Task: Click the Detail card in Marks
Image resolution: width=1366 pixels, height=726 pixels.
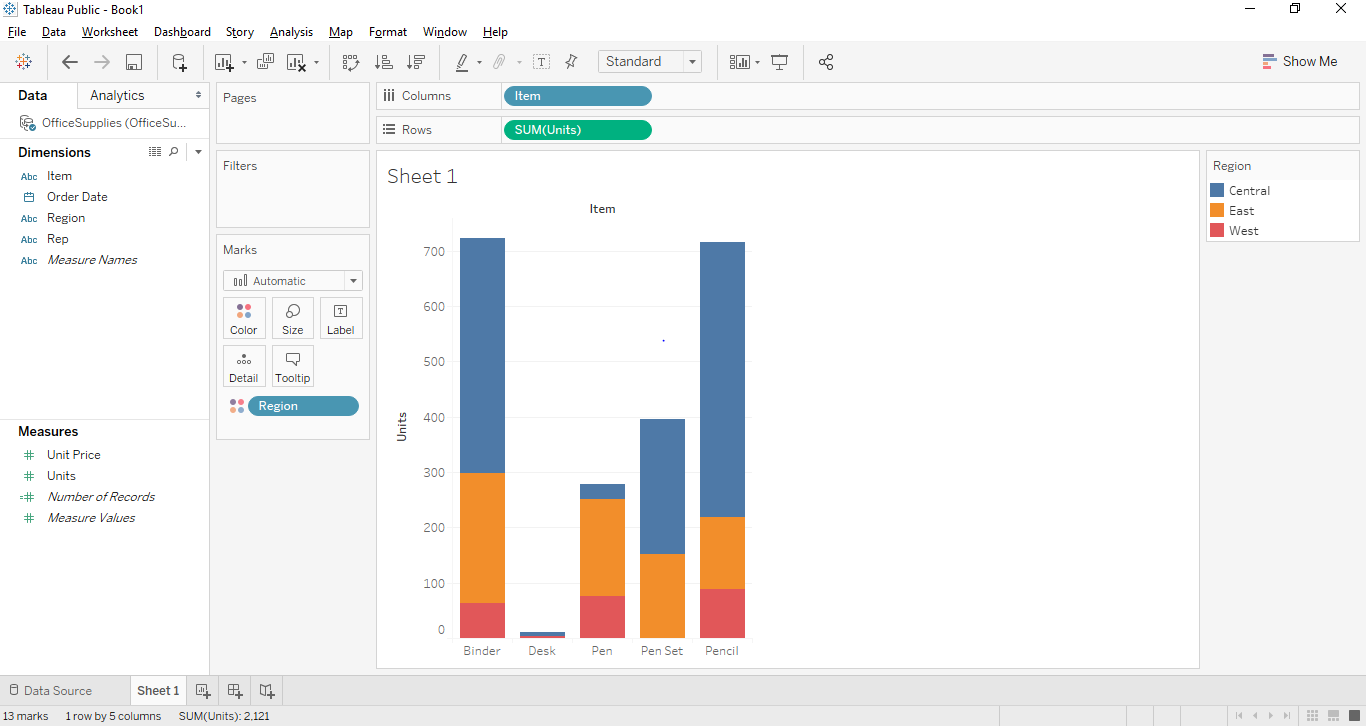Action: [244, 366]
